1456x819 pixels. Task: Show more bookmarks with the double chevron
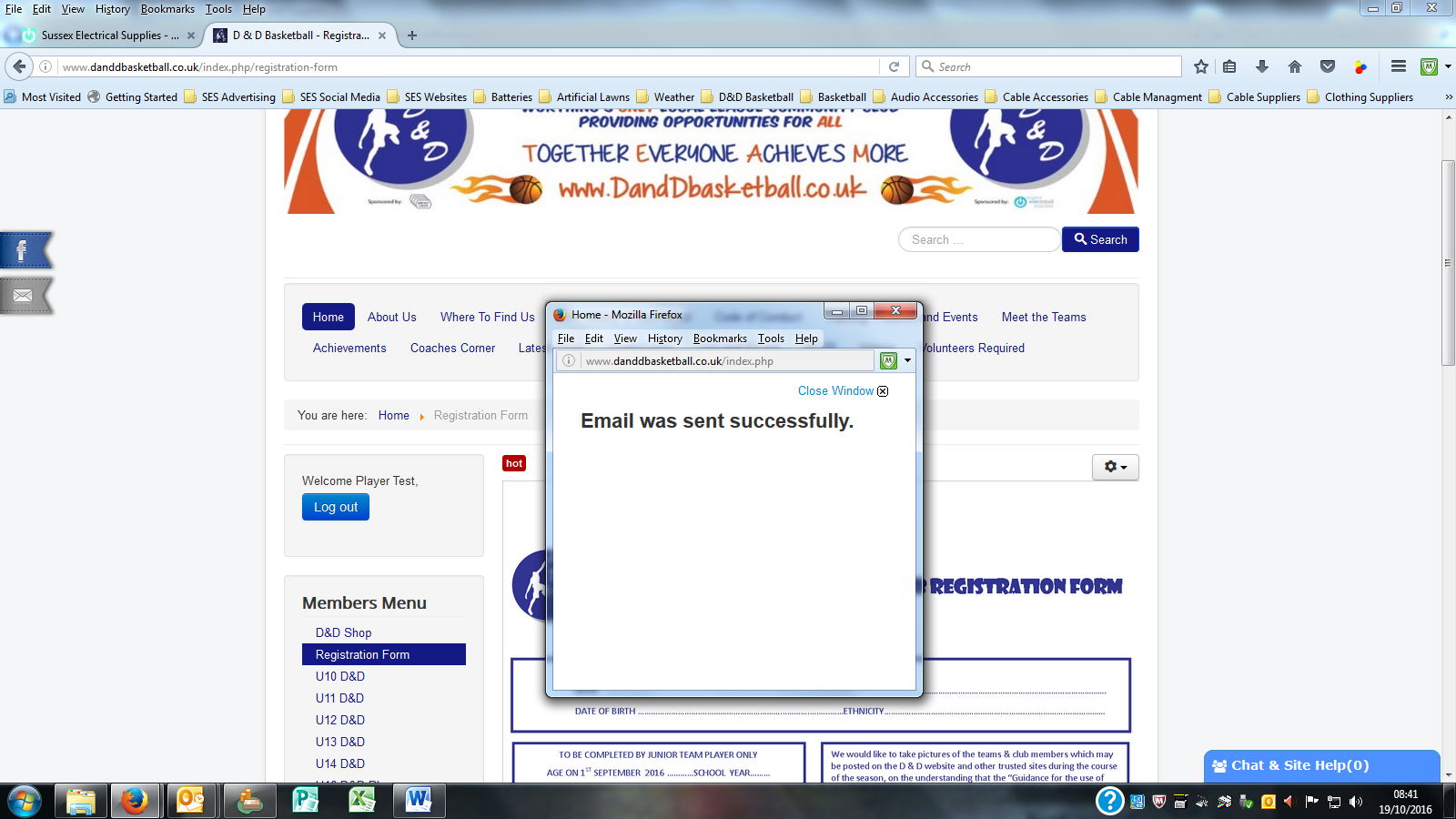(1449, 96)
